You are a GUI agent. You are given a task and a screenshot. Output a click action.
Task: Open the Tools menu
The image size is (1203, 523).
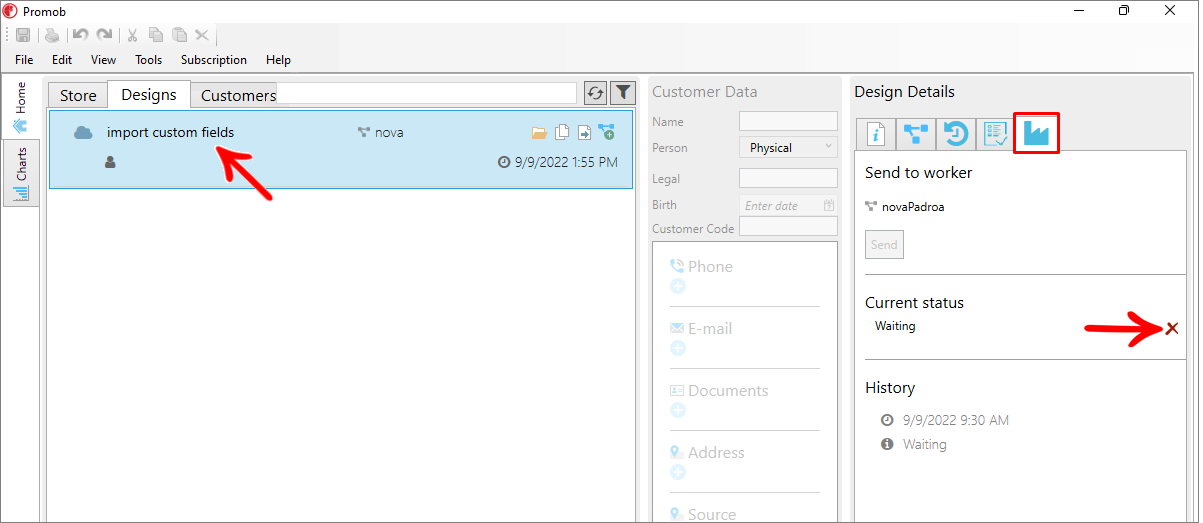coord(149,60)
